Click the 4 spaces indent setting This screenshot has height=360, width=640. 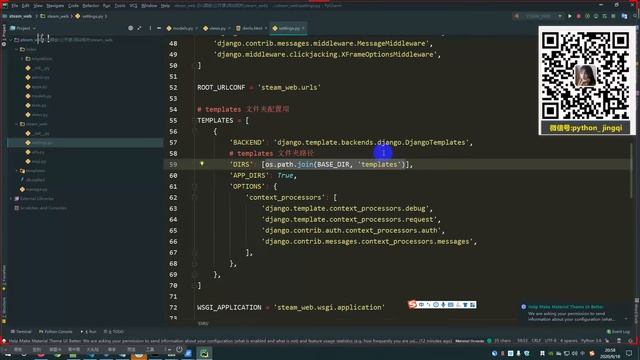(569, 340)
